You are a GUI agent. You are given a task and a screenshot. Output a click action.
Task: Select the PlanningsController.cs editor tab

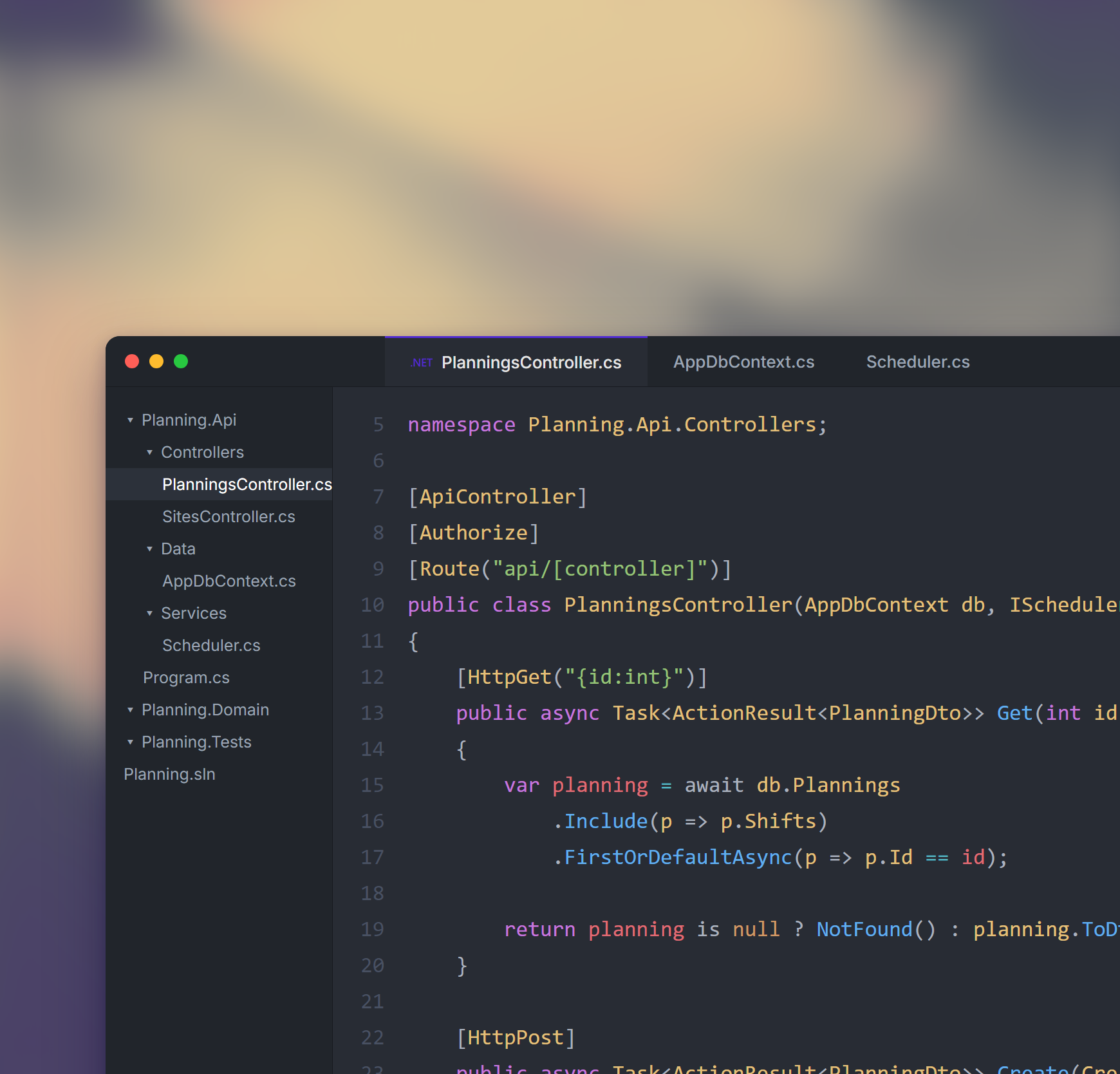pos(516,362)
